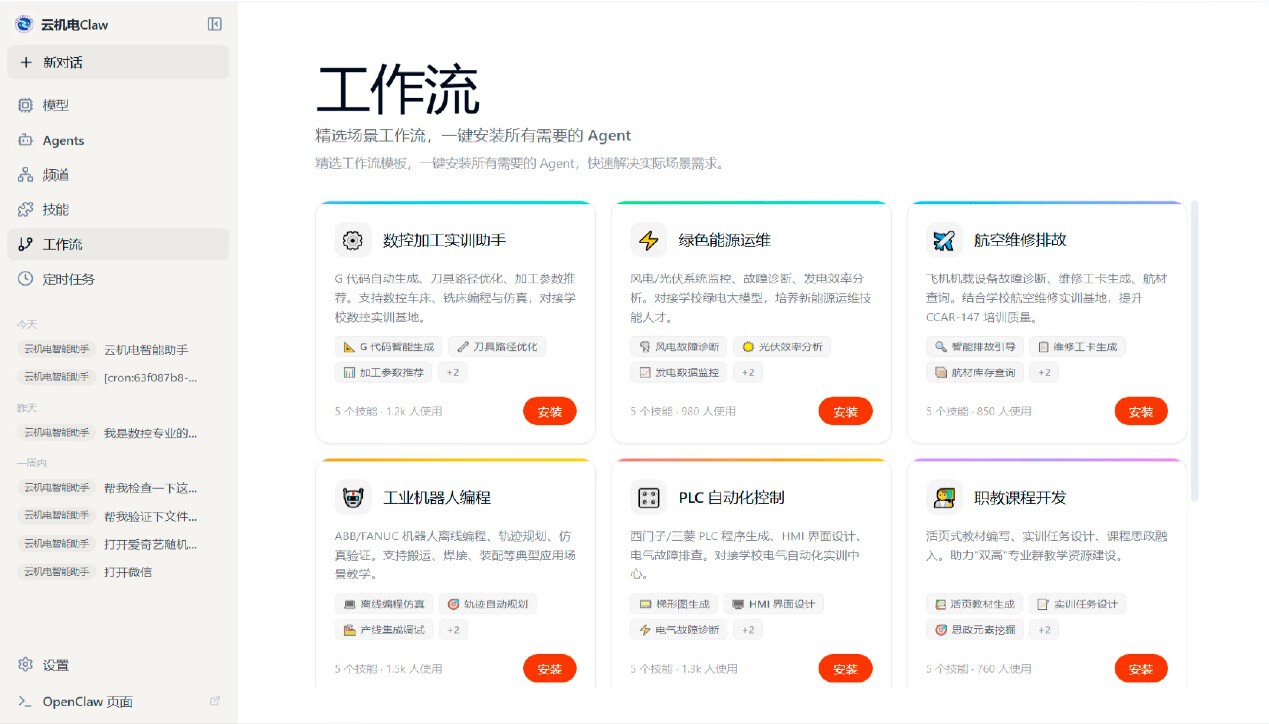Show more tags via +2 in 职教课程开发
This screenshot has width=1269, height=724.
pyautogui.click(x=1044, y=630)
